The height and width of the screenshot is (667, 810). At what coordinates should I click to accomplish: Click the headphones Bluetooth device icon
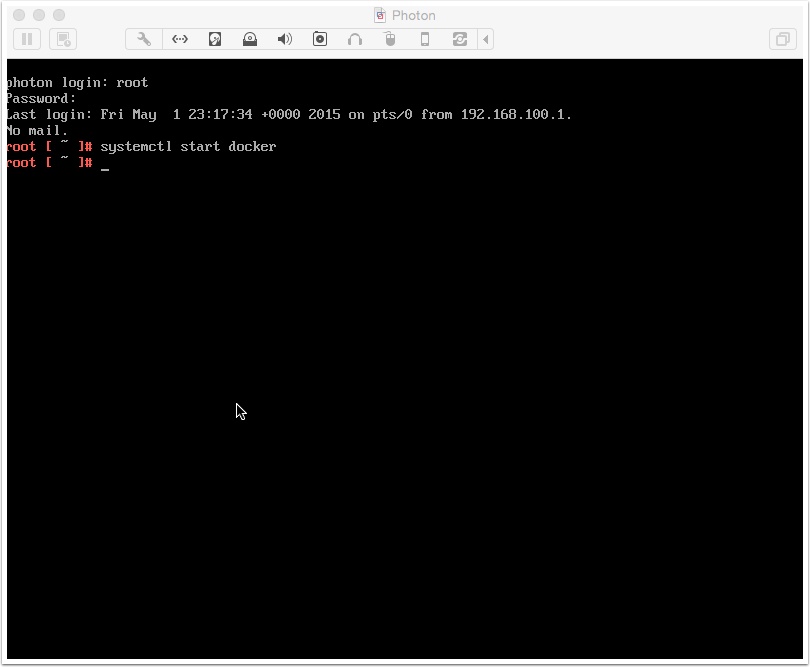tap(355, 39)
